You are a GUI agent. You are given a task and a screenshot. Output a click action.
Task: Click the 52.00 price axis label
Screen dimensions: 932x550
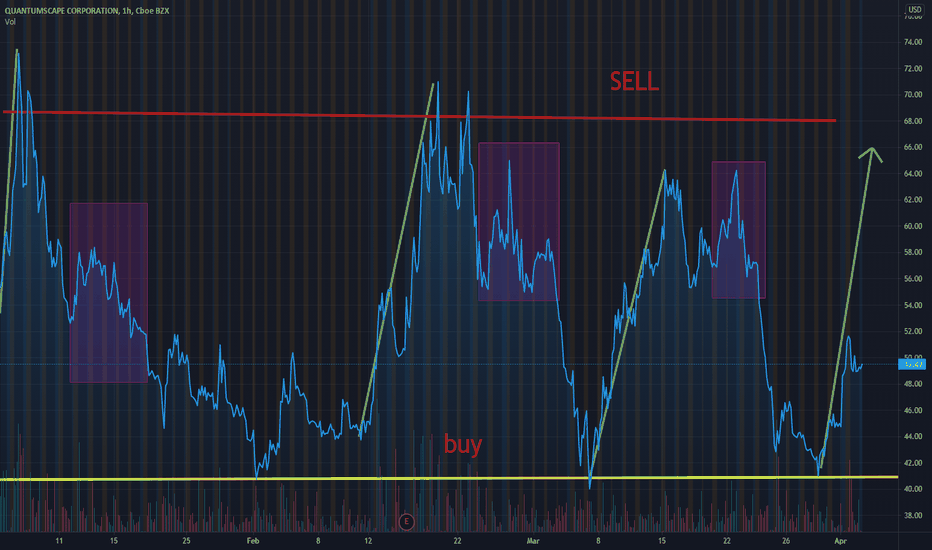pos(913,331)
